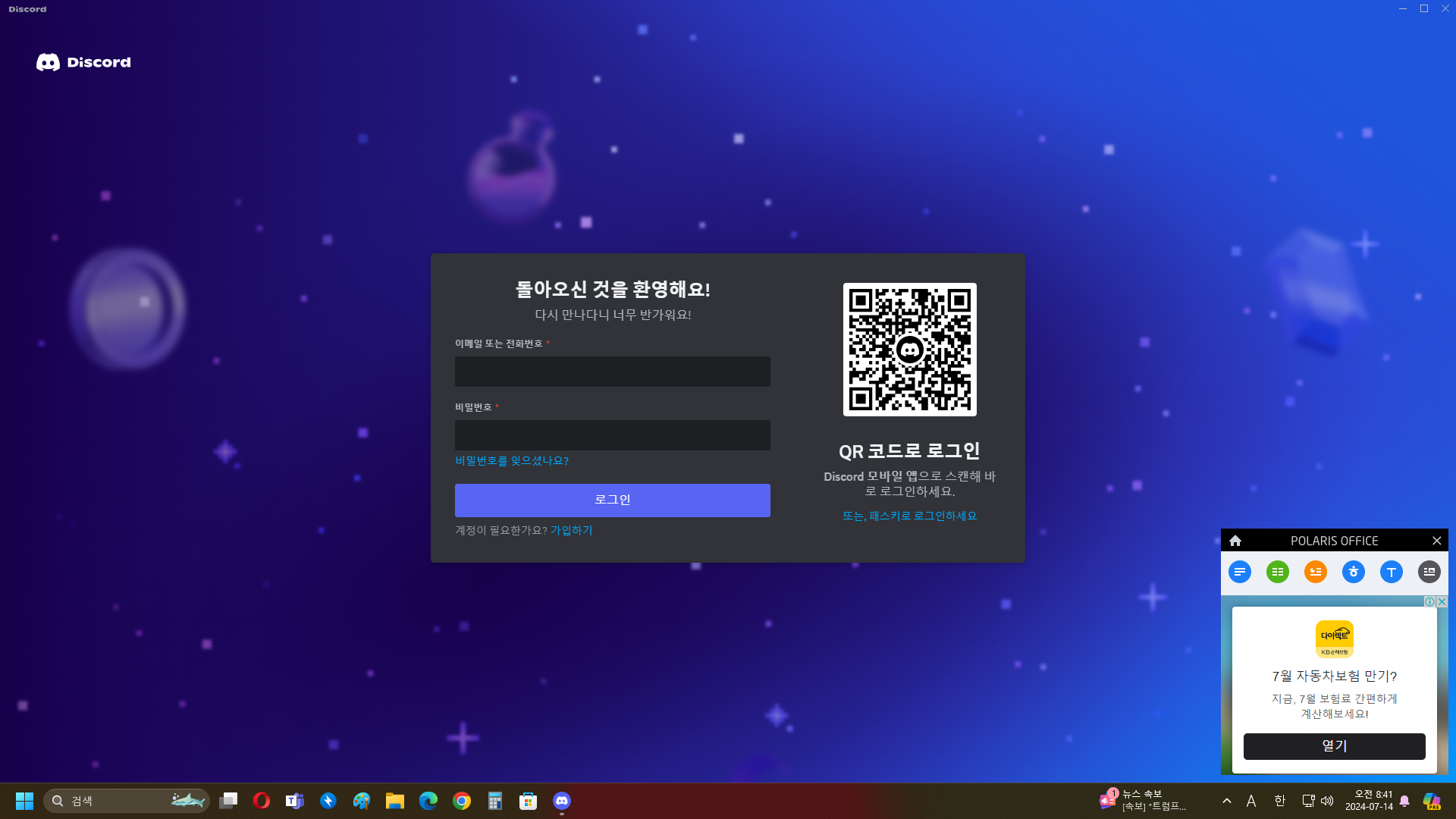Click the Discord logo in the top-left corner
This screenshot has height=819, width=1456.
click(83, 62)
